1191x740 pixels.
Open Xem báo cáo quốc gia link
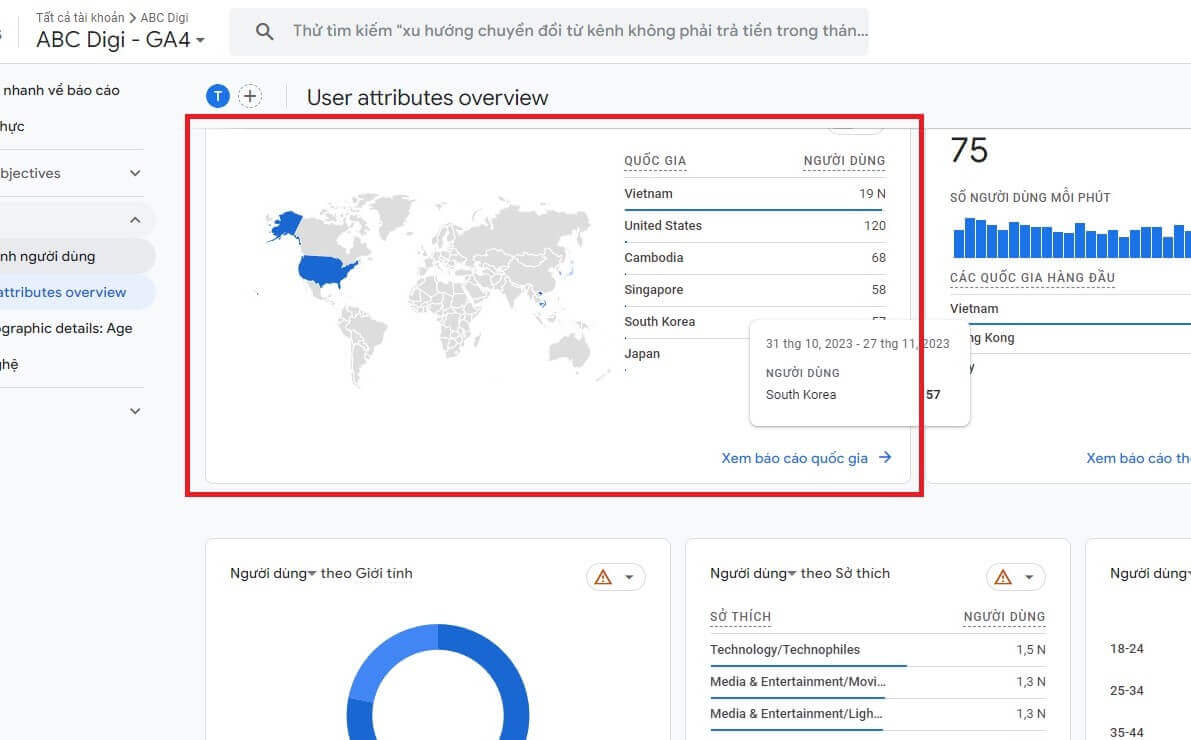(794, 458)
